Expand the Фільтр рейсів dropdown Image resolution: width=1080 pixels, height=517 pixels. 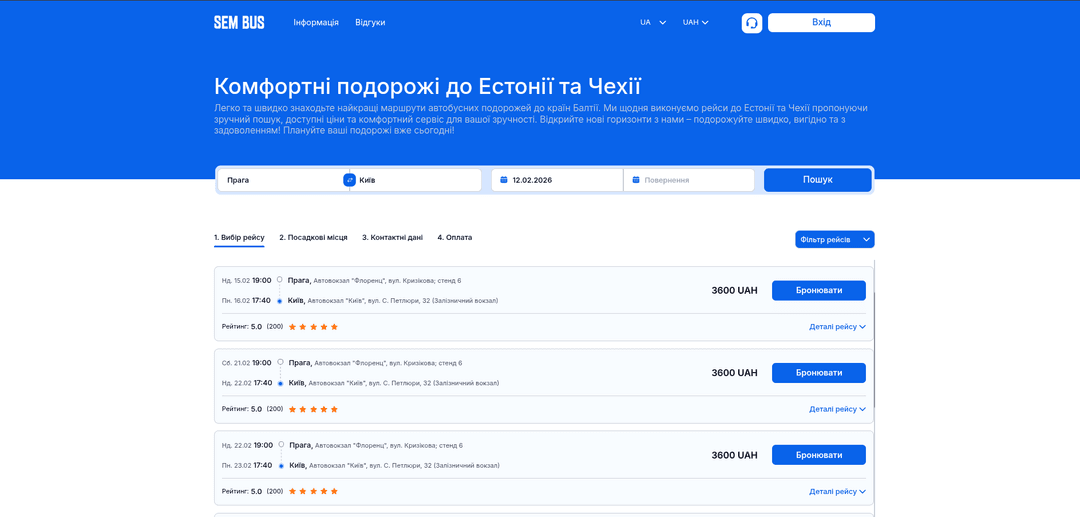(x=834, y=240)
